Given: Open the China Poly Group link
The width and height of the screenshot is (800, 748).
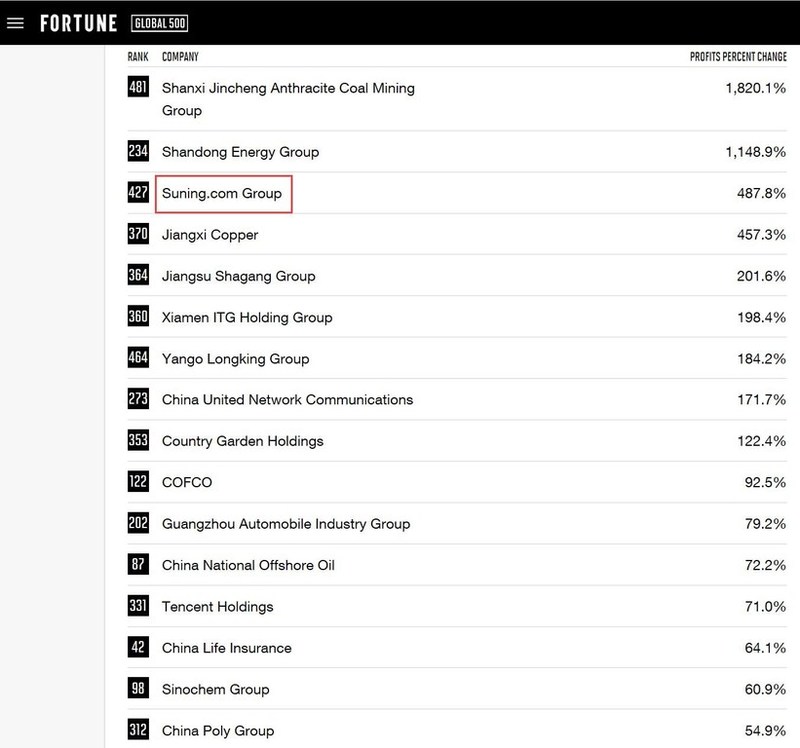Looking at the screenshot, I should (x=217, y=731).
